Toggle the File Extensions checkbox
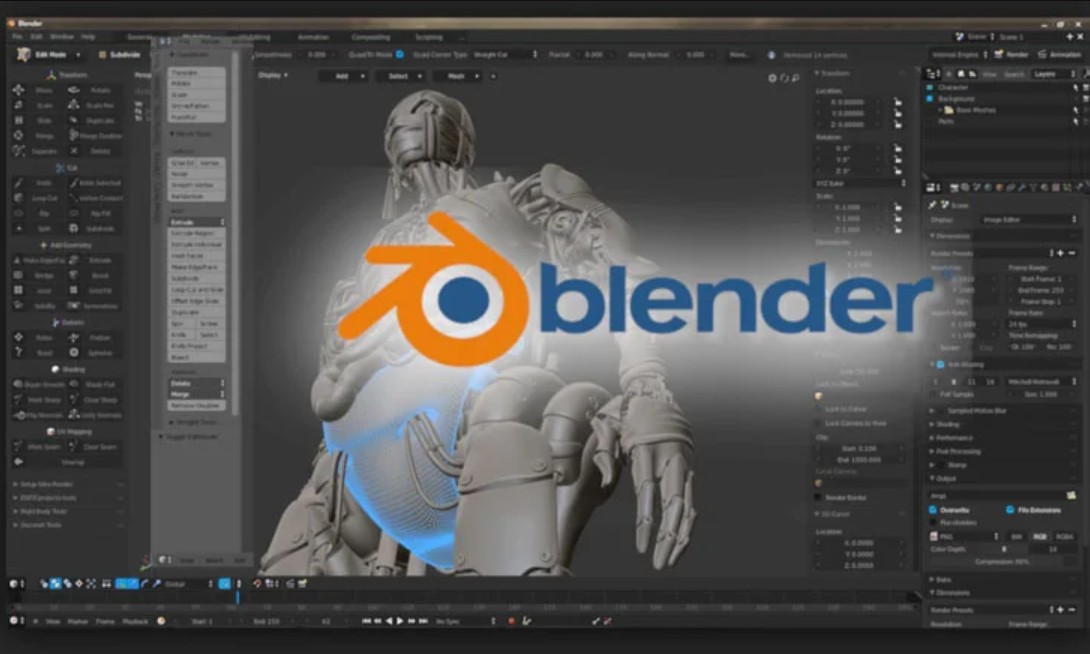1090x654 pixels. click(x=1010, y=510)
